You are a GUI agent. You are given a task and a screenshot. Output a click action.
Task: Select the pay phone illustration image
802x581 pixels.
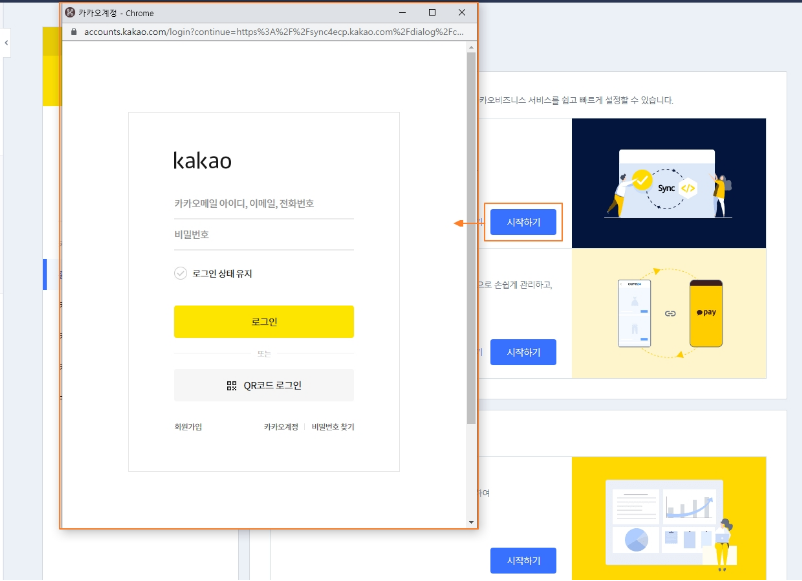pos(669,314)
